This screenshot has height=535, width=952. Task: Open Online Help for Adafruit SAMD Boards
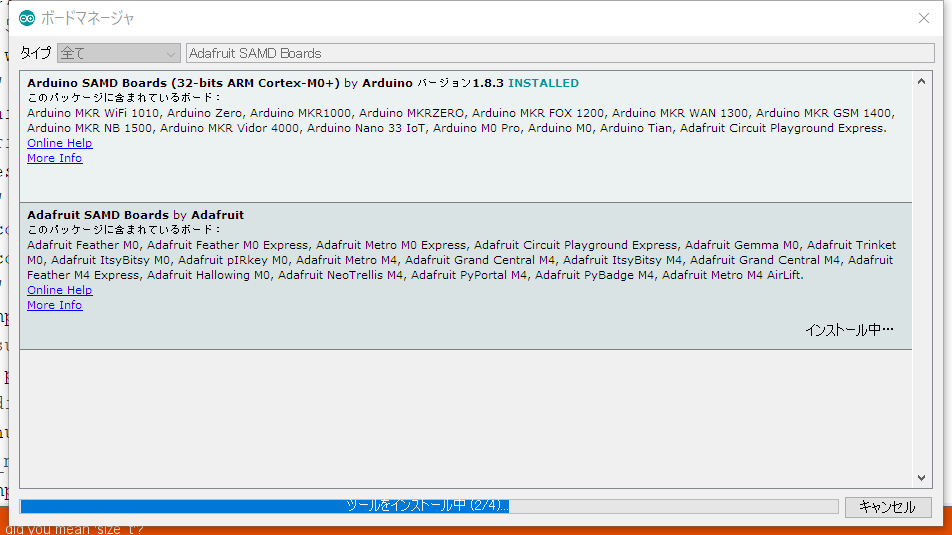tap(59, 290)
